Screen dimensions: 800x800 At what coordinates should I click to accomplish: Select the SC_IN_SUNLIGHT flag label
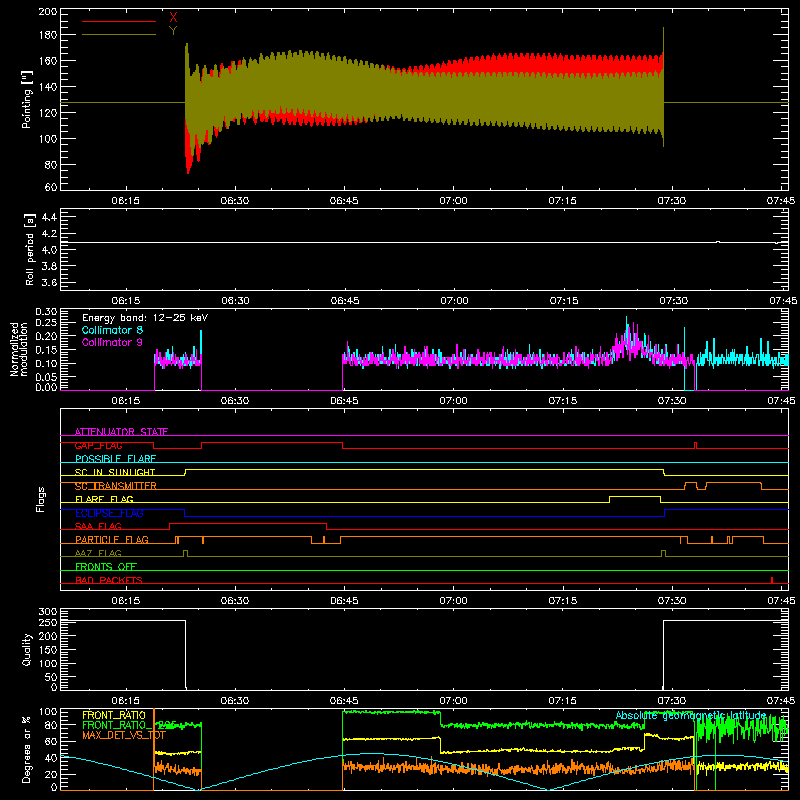pyautogui.click(x=115, y=472)
